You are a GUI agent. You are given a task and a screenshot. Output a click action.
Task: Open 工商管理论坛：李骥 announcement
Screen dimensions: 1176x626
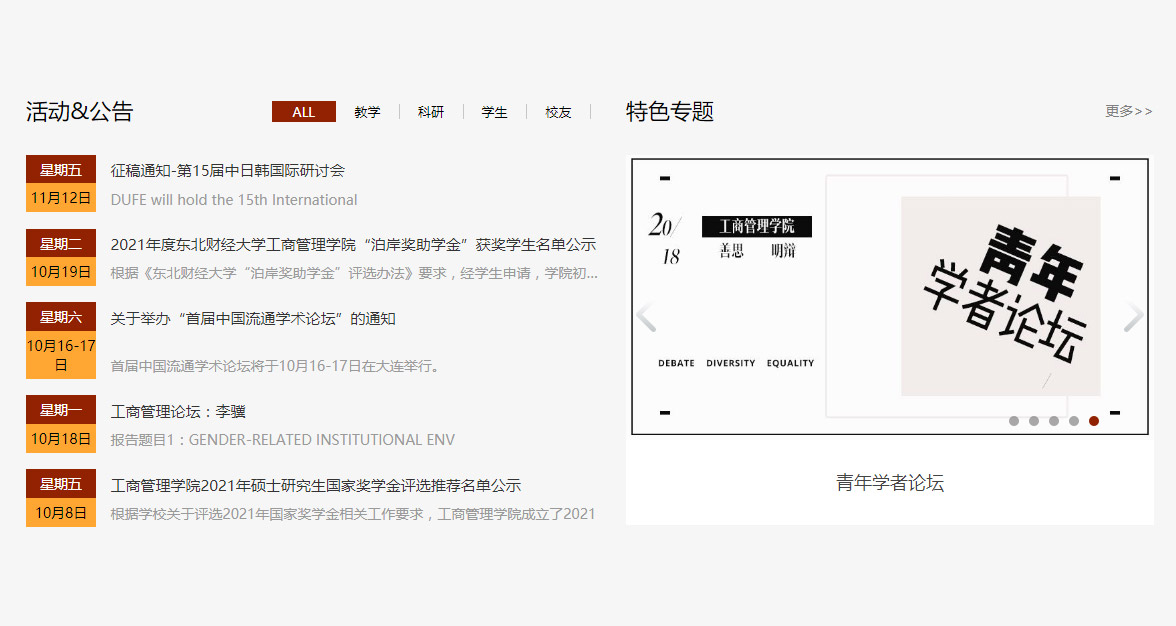pos(178,411)
